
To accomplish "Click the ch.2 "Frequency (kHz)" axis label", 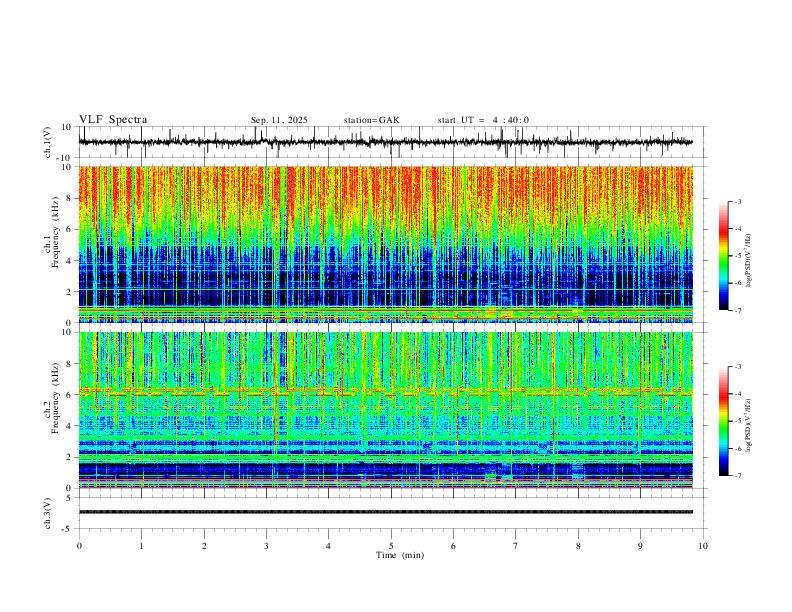I will click(x=55, y=398).
